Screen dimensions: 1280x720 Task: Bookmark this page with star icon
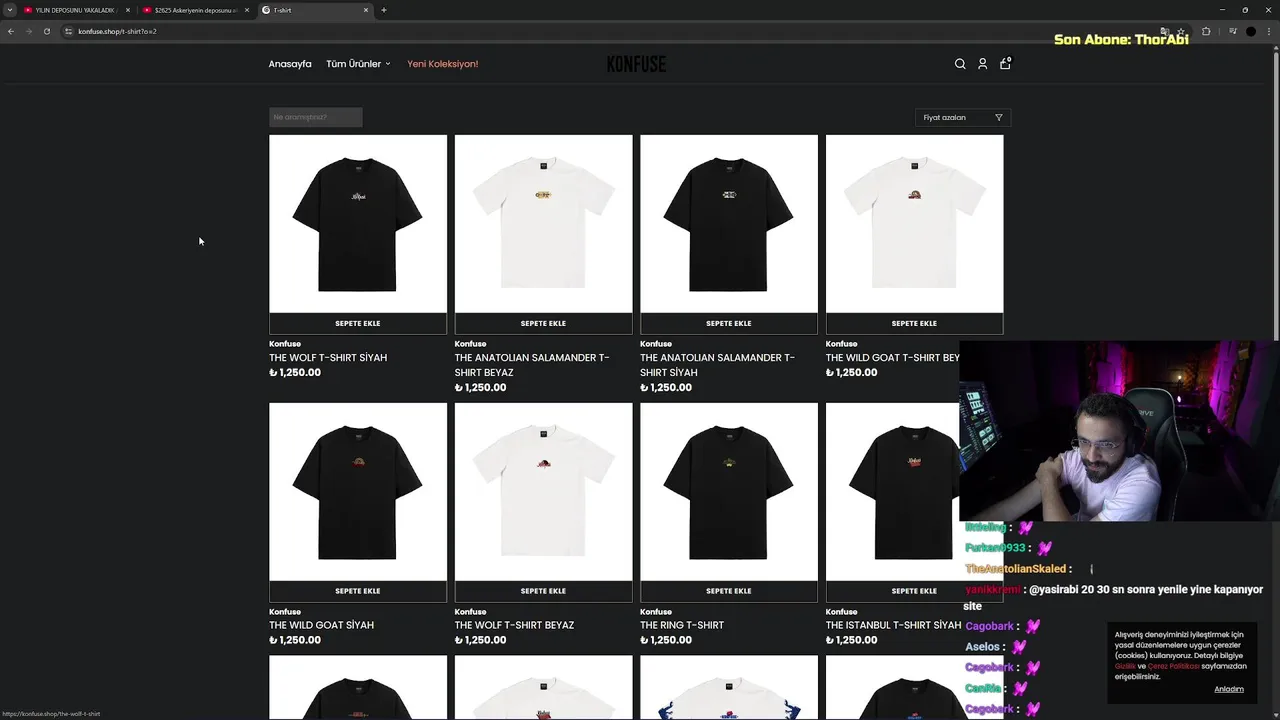1181,31
